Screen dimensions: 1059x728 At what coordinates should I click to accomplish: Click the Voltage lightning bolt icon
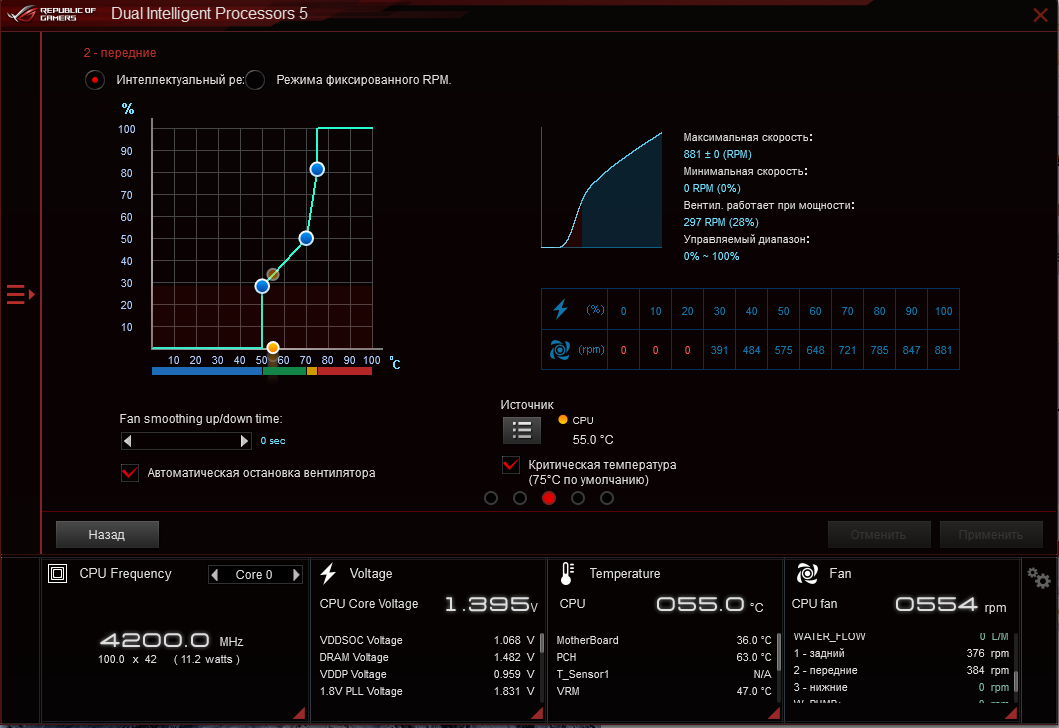point(328,573)
